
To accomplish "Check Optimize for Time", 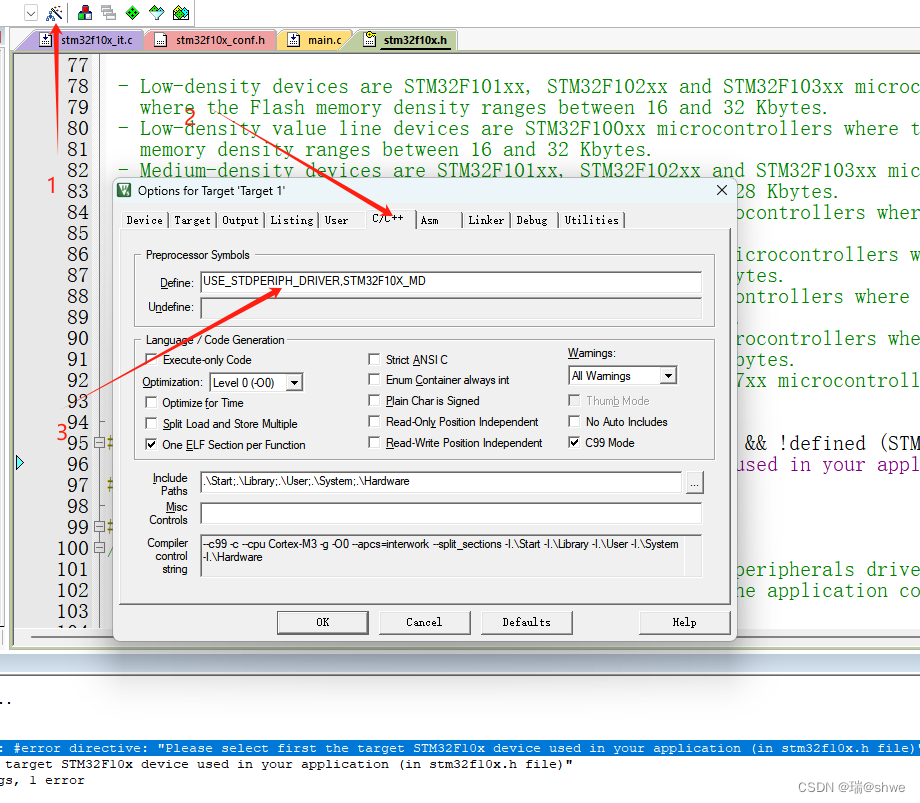I will [152, 402].
